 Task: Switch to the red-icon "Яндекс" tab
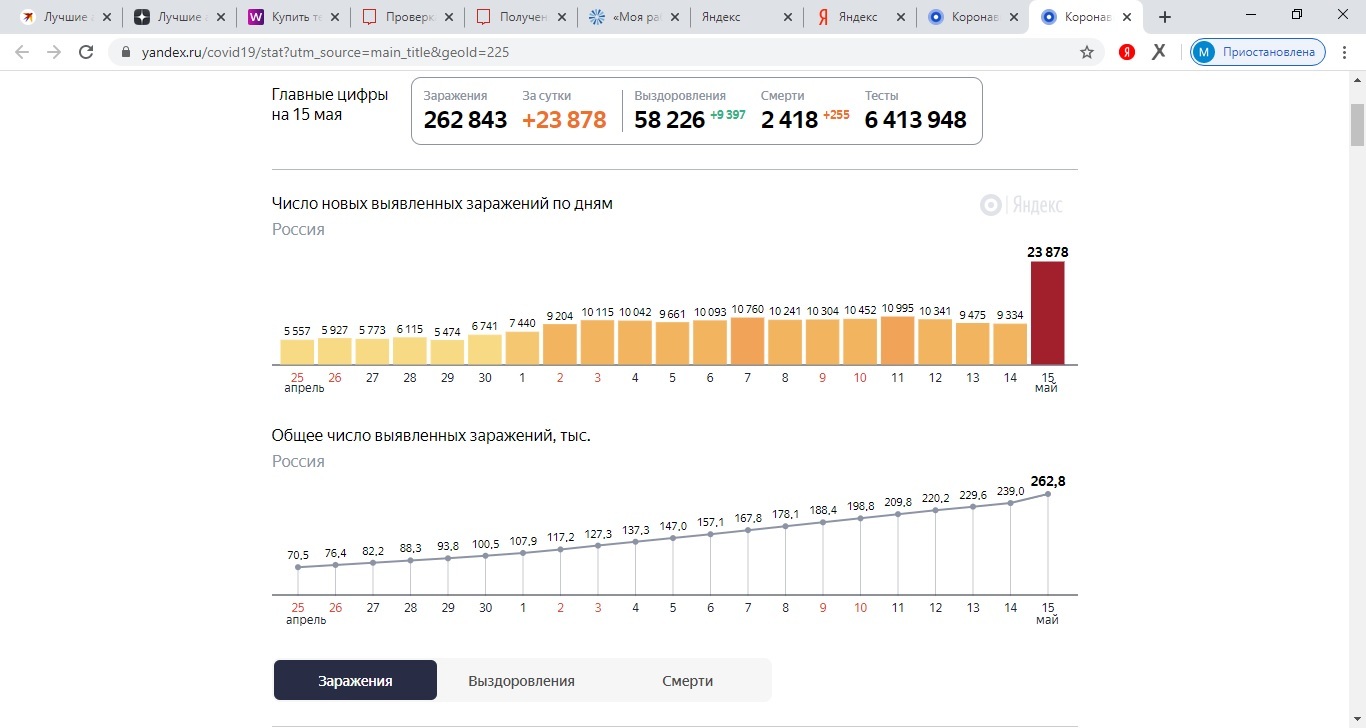pos(861,17)
